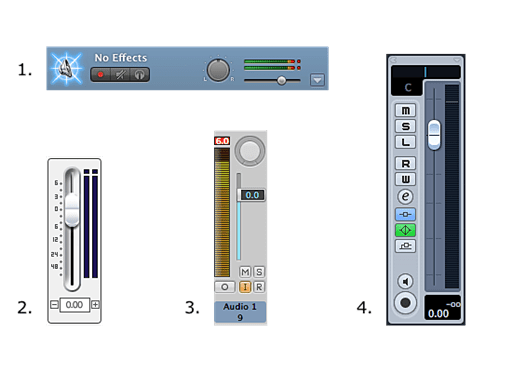Toggle the sends bypass icon below the green EQ icon
The image size is (512, 372).
pos(405,246)
